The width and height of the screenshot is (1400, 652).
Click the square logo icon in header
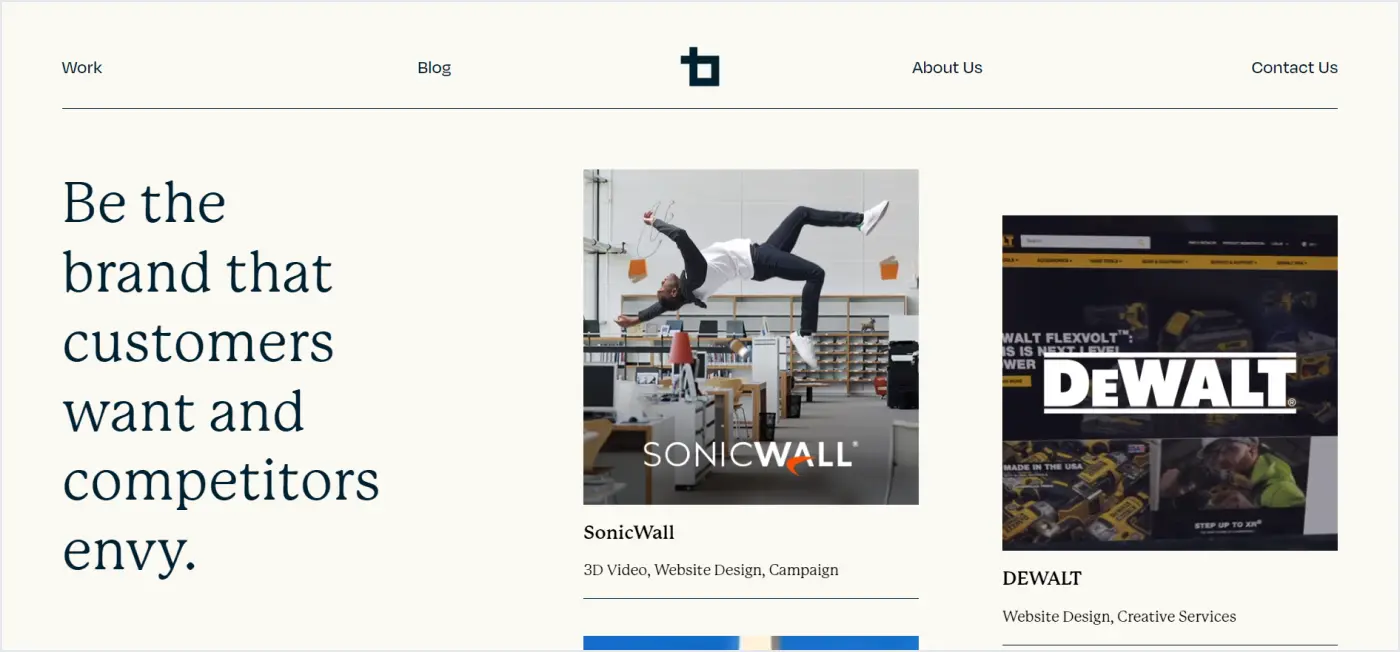pyautogui.click(x=700, y=67)
